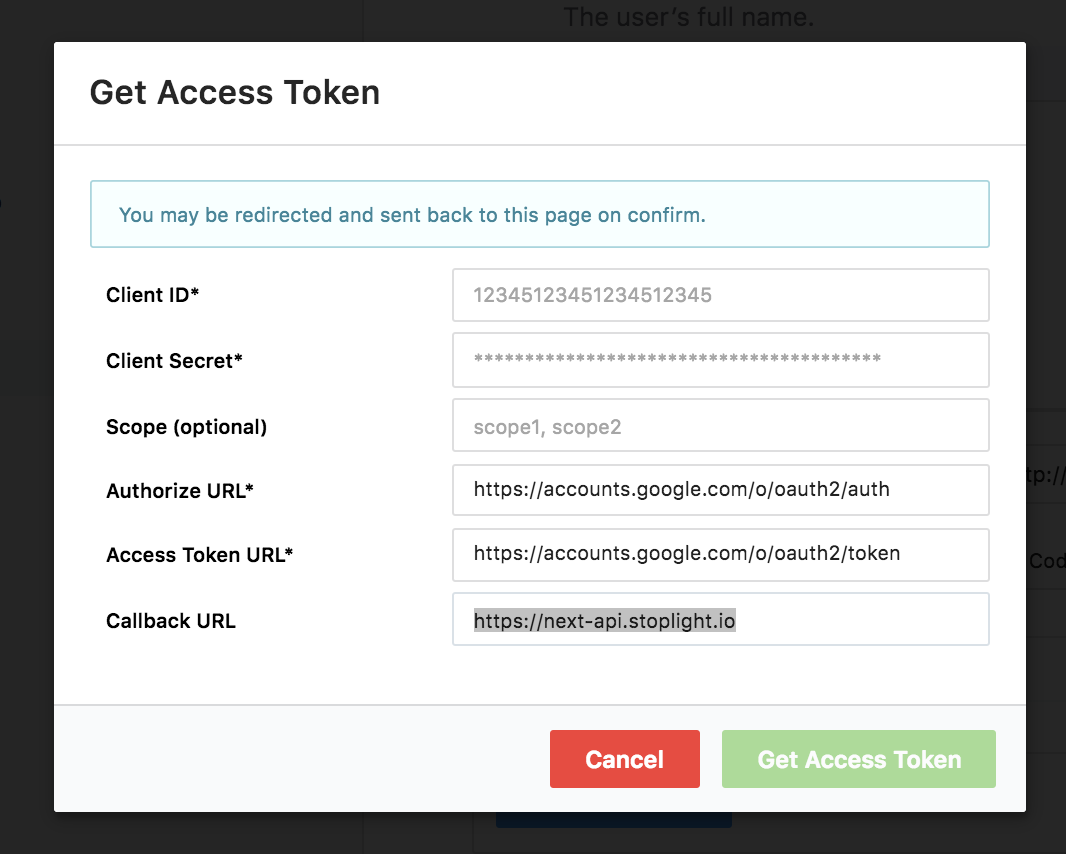Screen dimensions: 1066x854
Task: Select the Callback URL input field
Action: (720, 619)
